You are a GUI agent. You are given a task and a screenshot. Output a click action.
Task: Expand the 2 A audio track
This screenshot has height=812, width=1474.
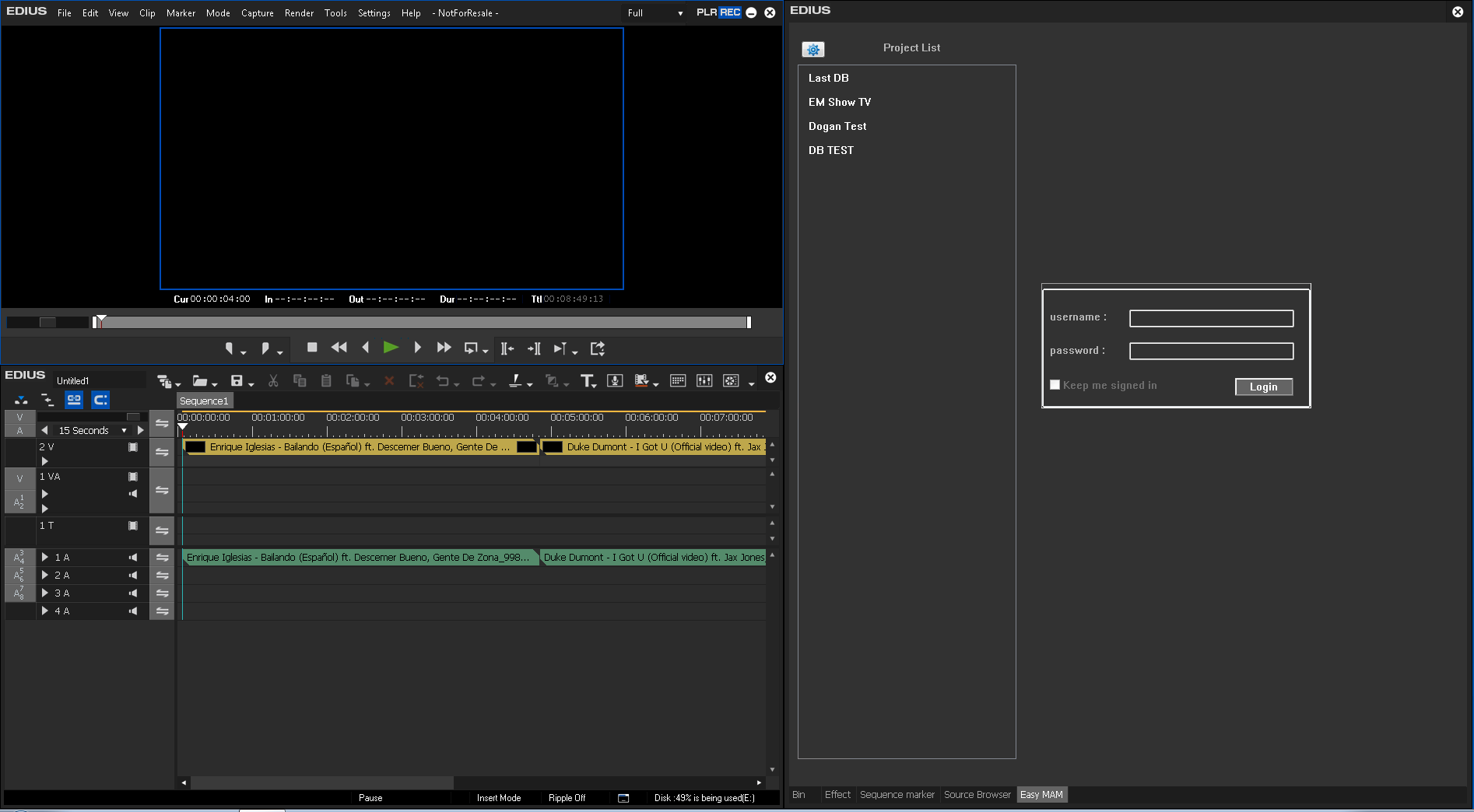point(45,575)
